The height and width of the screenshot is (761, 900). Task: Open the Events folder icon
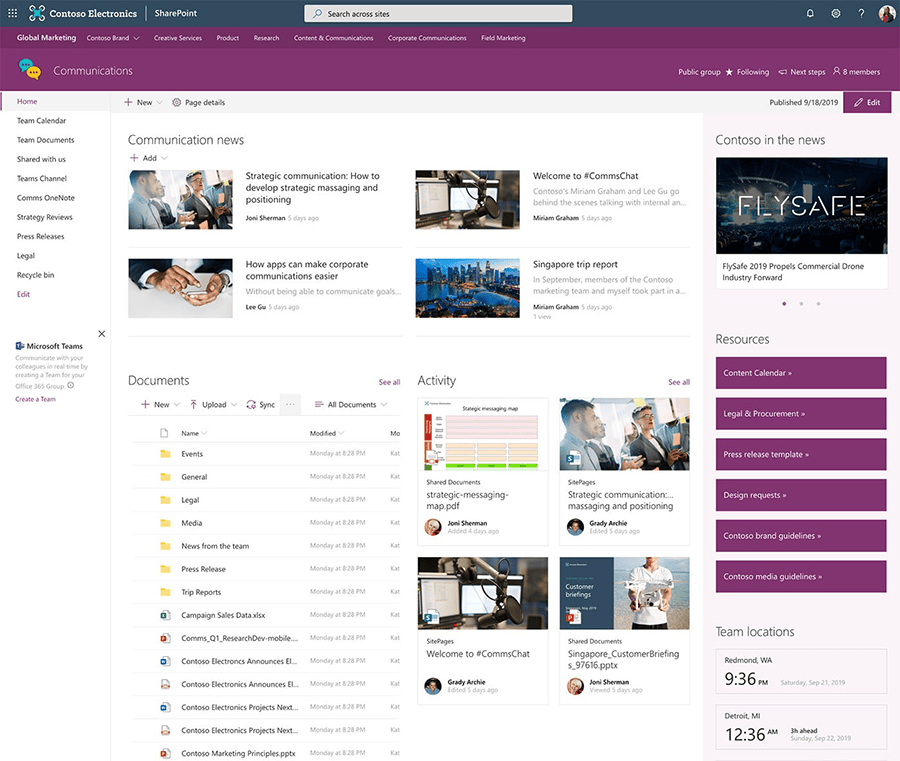[x=165, y=454]
